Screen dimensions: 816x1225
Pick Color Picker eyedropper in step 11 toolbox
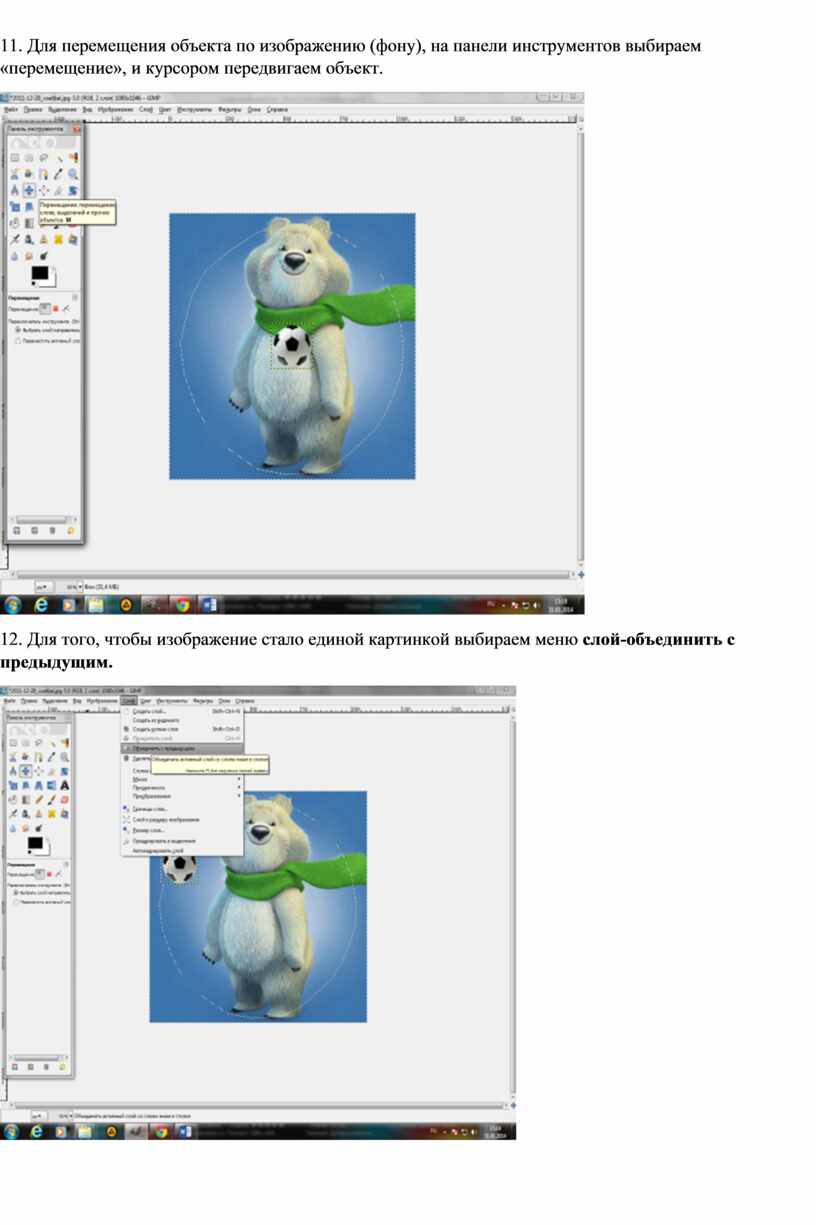point(58,173)
